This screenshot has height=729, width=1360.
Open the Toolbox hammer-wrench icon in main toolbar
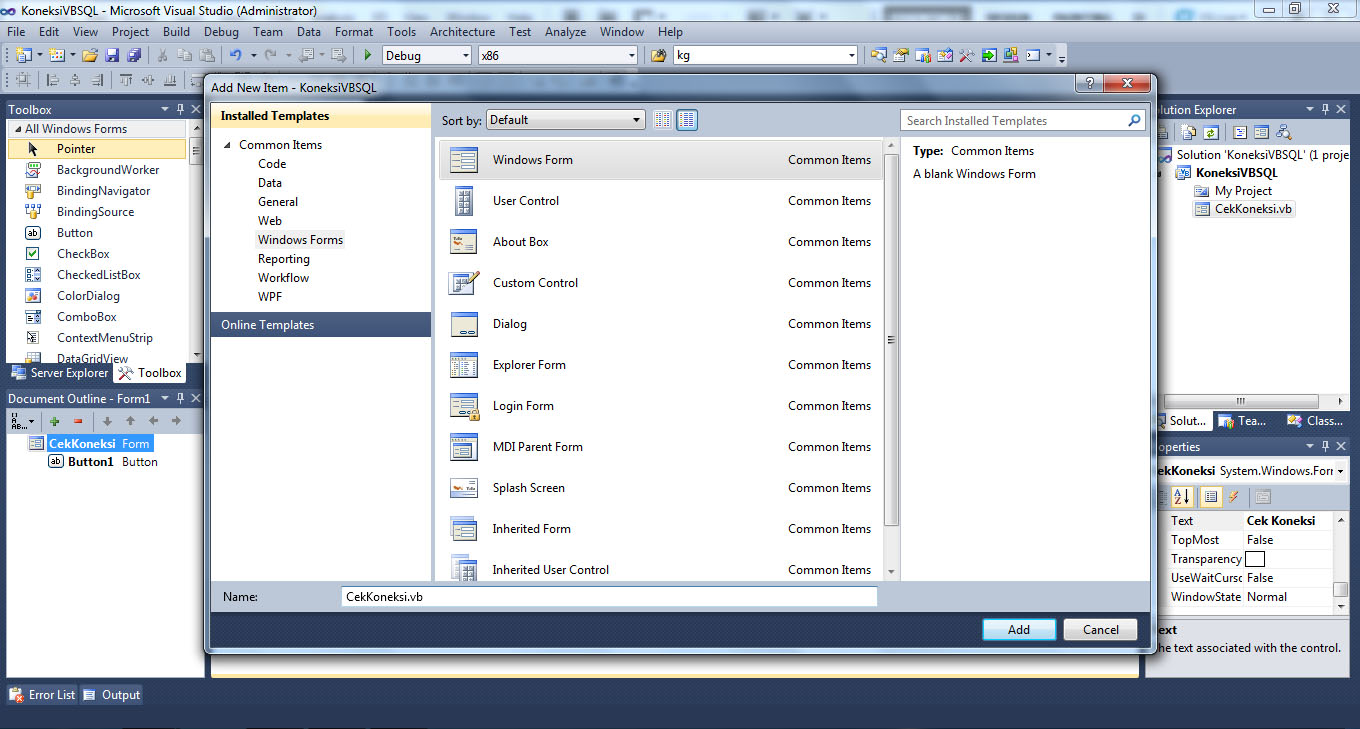(x=967, y=56)
